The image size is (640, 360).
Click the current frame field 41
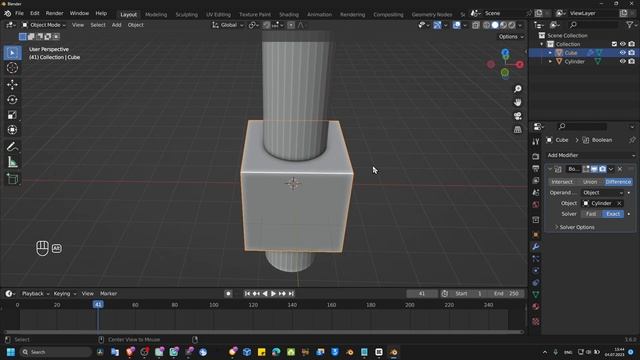click(x=422, y=293)
